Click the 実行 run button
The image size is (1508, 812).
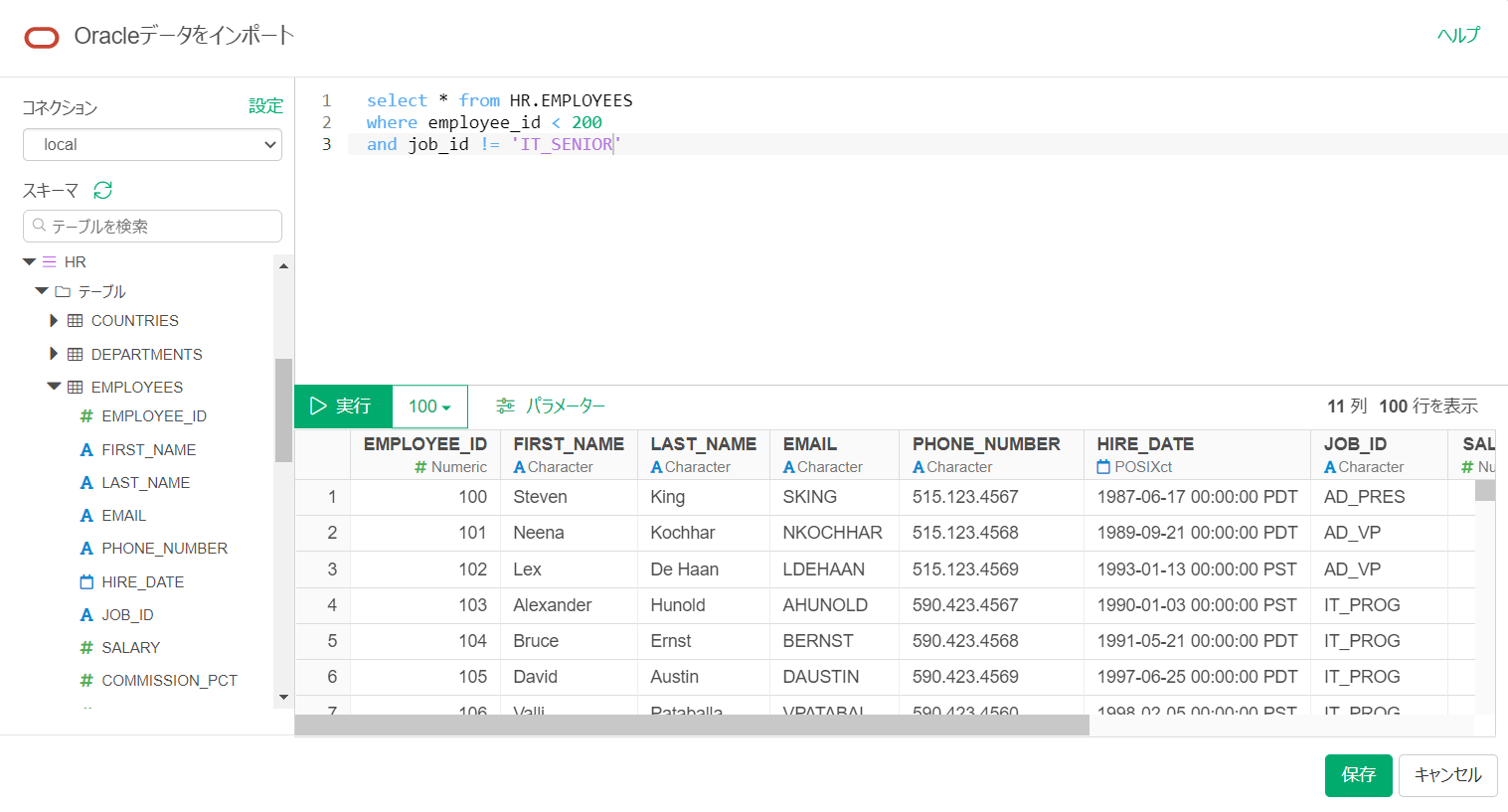tap(343, 406)
